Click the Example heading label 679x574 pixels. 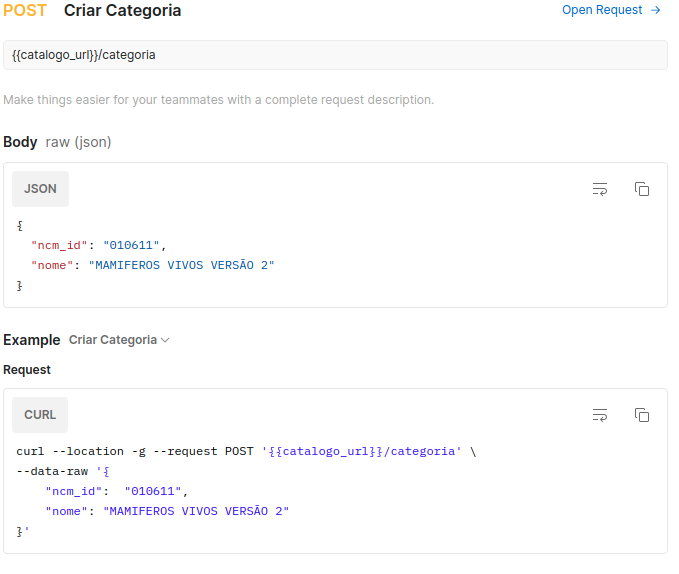point(32,340)
